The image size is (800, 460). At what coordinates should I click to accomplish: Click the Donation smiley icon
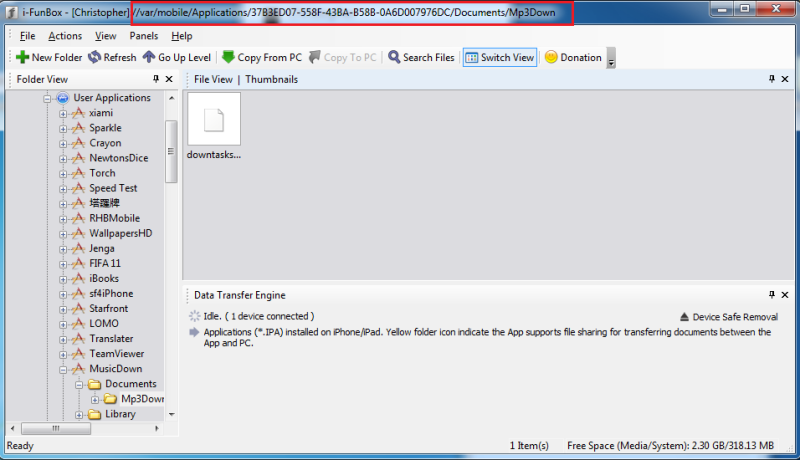[551, 58]
